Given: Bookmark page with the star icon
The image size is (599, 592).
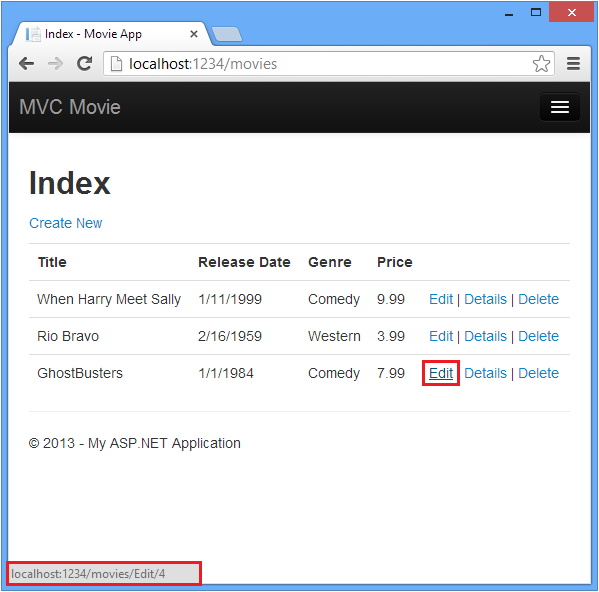Looking at the screenshot, I should 541,64.
